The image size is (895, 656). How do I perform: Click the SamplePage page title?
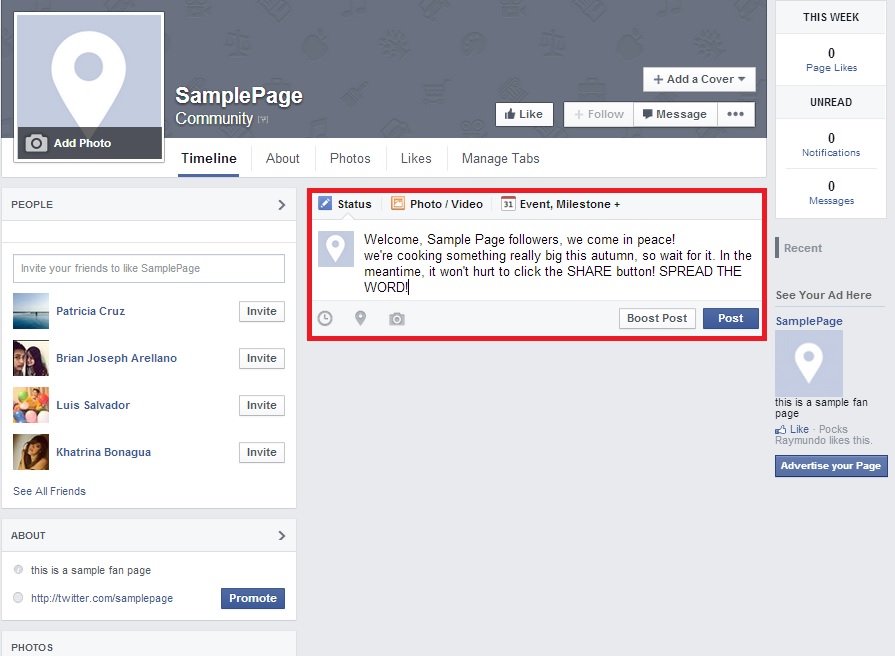(x=239, y=95)
